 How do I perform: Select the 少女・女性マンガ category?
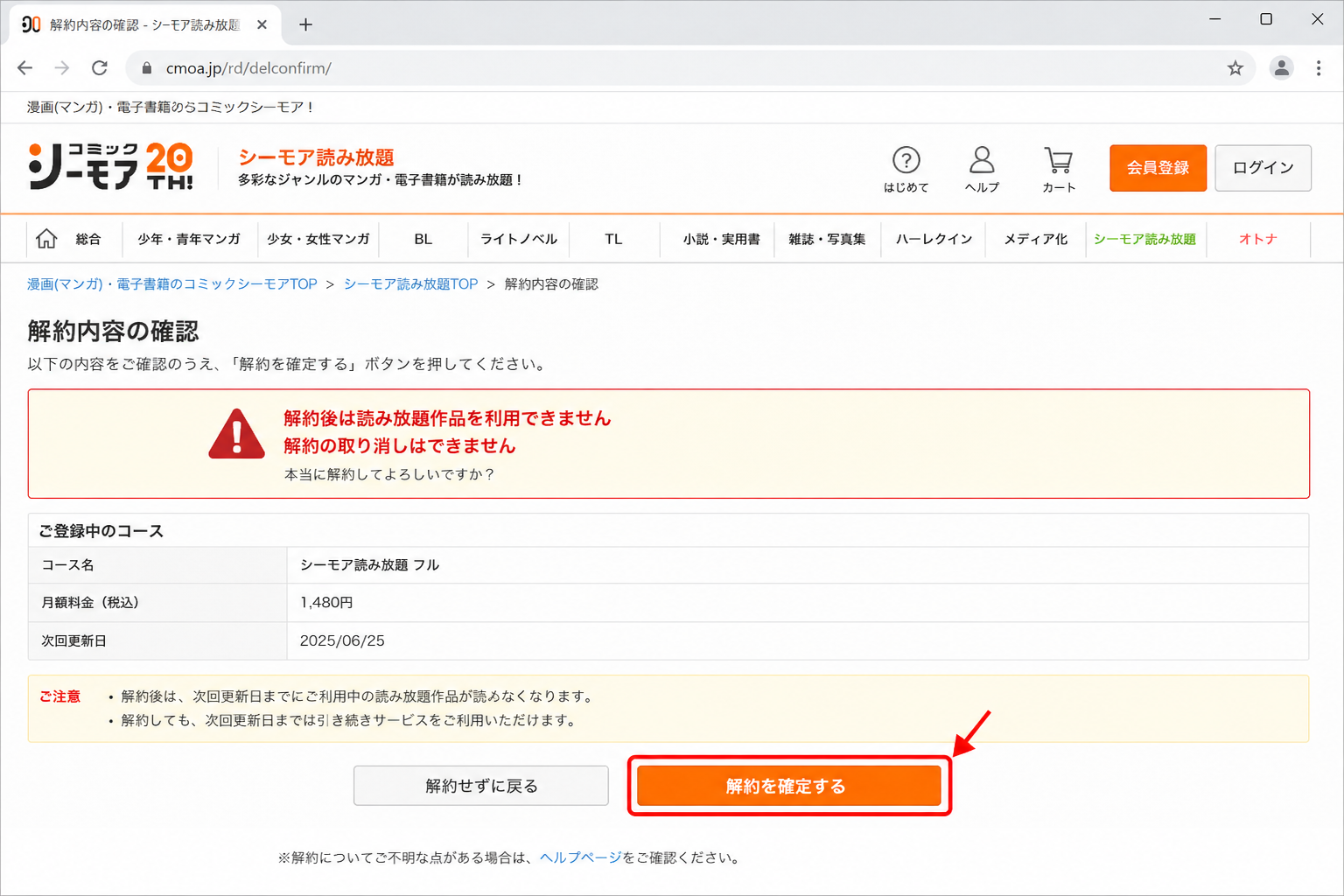(x=318, y=239)
